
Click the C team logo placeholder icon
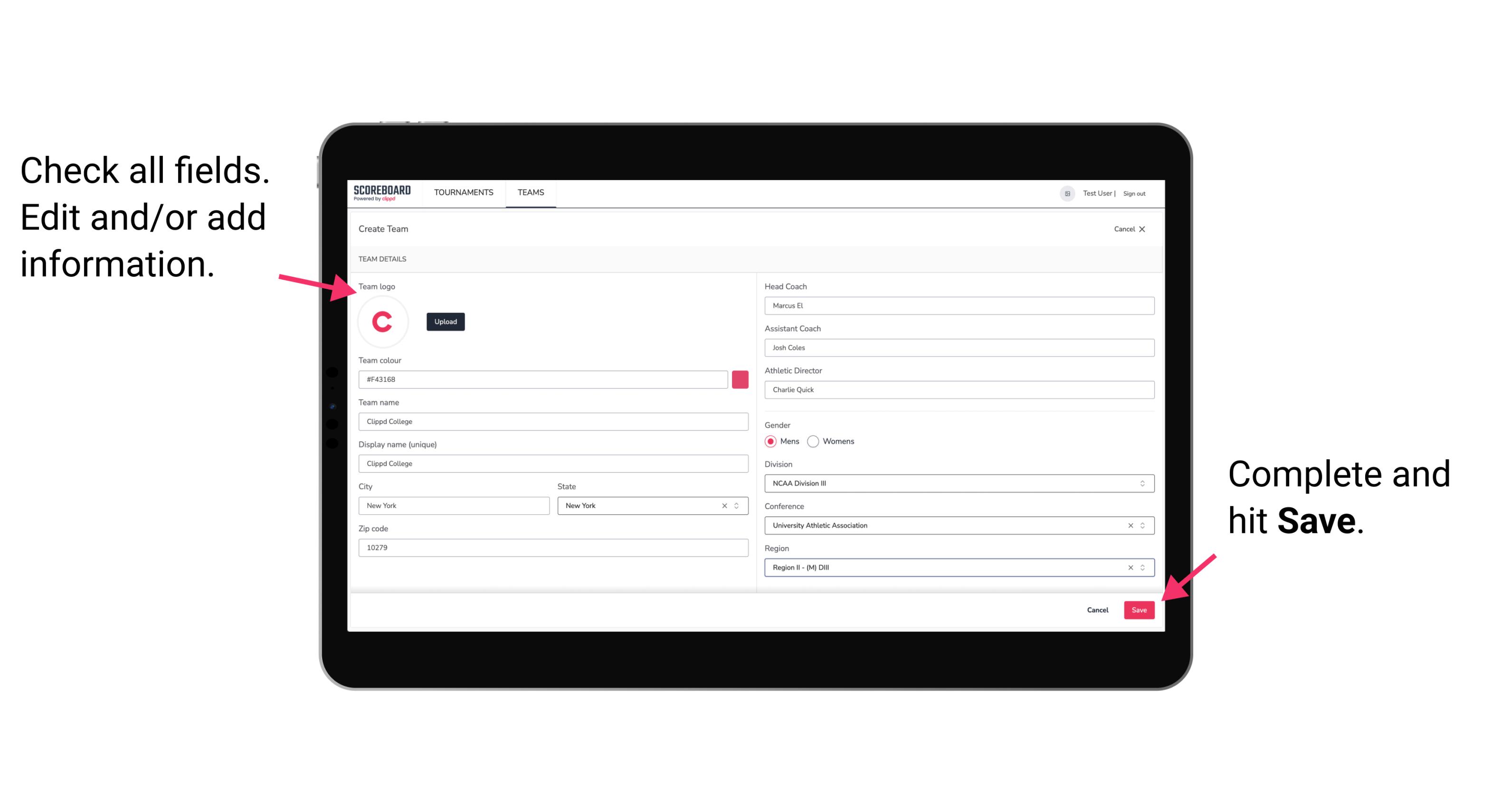(x=383, y=321)
